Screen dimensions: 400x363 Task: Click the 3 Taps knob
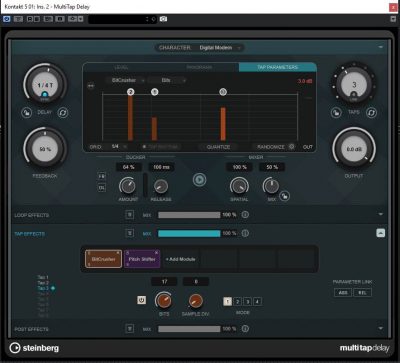(x=354, y=85)
